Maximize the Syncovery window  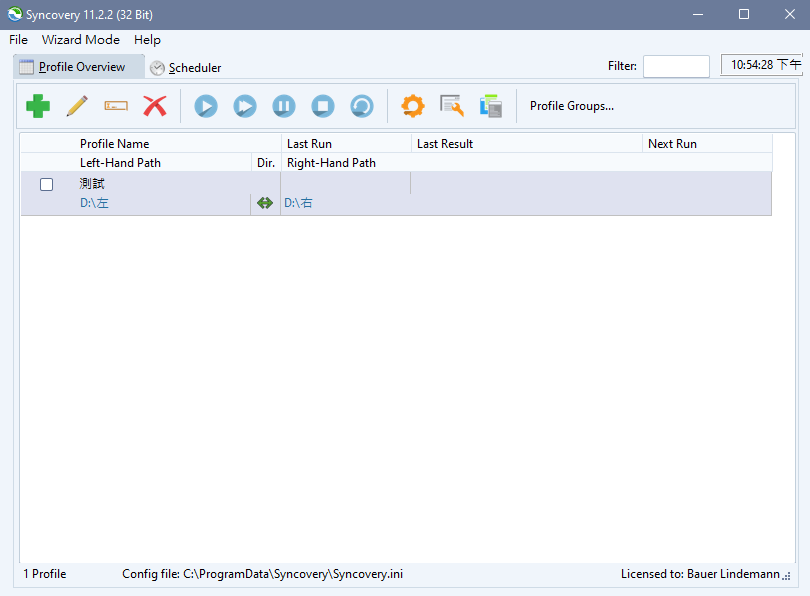tap(744, 14)
